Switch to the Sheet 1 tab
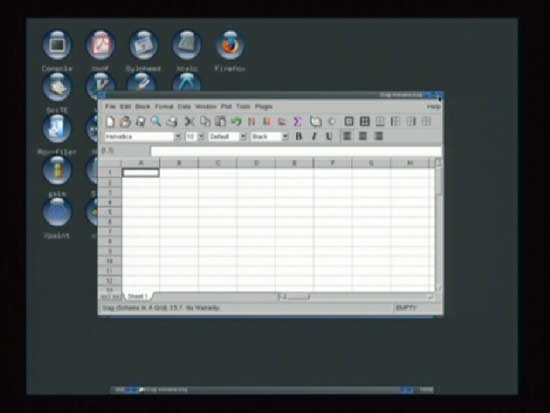 tap(137, 297)
